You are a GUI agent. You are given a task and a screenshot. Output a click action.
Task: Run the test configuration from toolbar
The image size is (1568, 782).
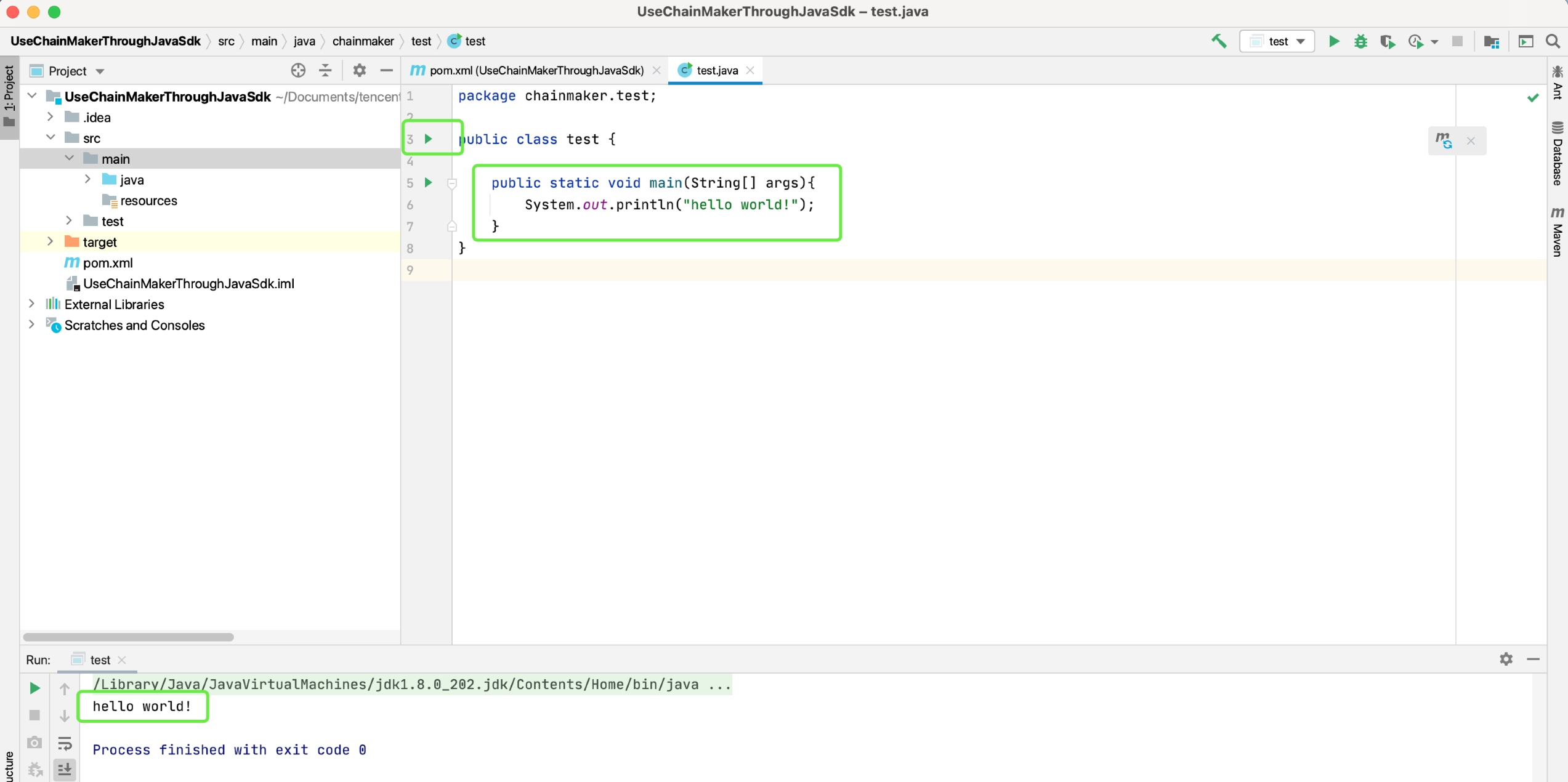1333,41
